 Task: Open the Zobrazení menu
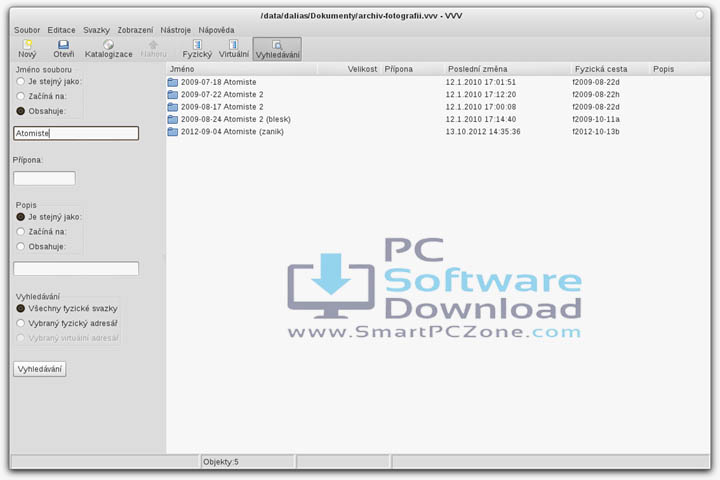pyautogui.click(x=135, y=30)
